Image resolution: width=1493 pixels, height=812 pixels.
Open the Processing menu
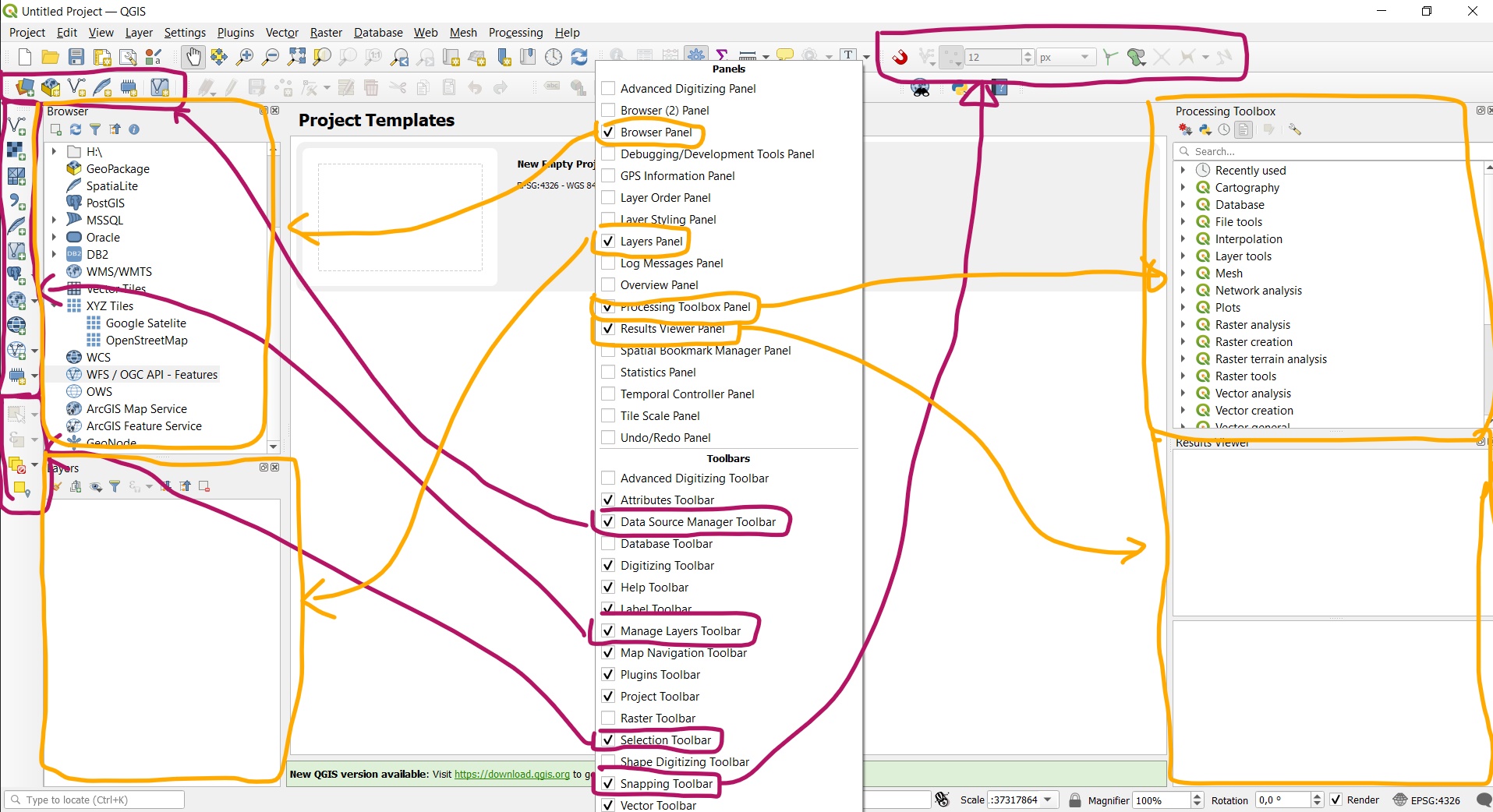(x=515, y=33)
